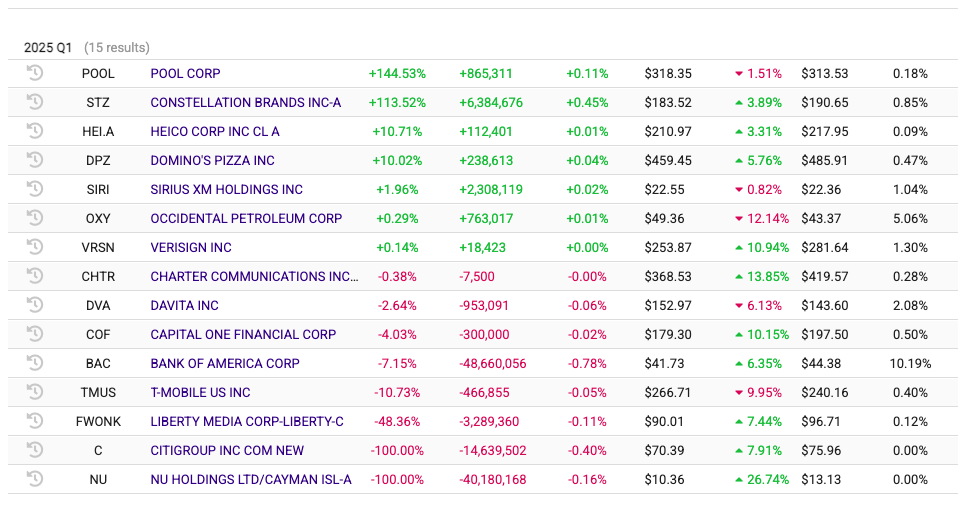Image resolution: width=966 pixels, height=509 pixels.
Task: Open history icon beside FWONK ticker
Action: tap(35, 421)
